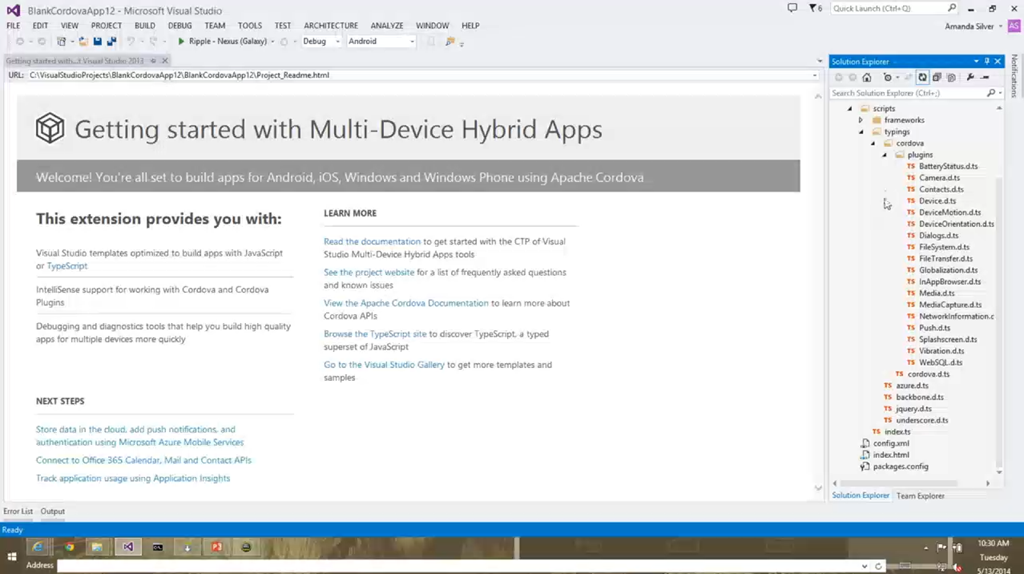Click the Windows Start button
This screenshot has height=574, width=1024.
(x=11, y=556)
